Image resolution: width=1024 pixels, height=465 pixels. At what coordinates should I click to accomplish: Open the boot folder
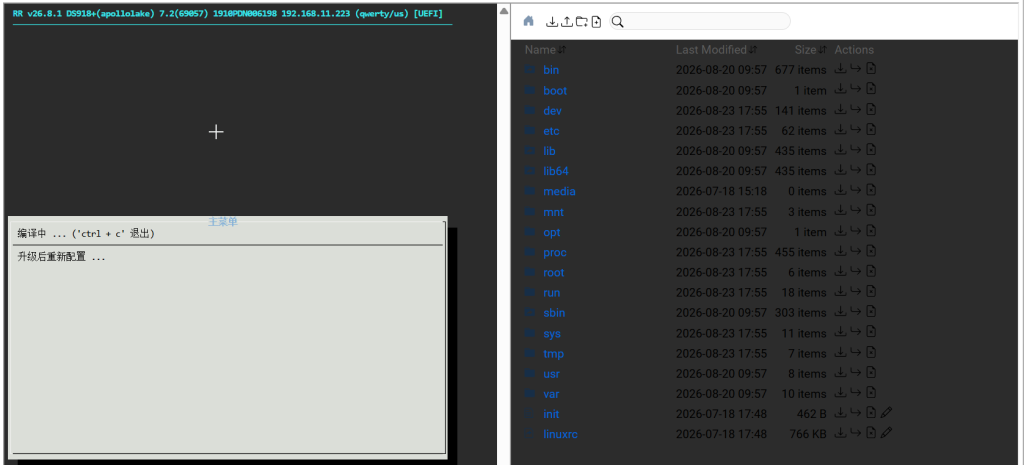555,90
